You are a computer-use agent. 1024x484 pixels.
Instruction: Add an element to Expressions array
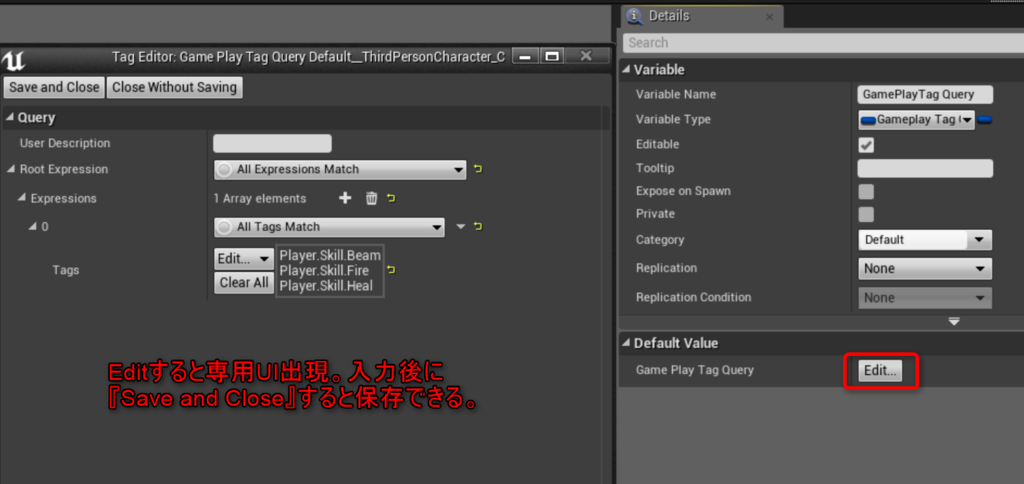(345, 198)
